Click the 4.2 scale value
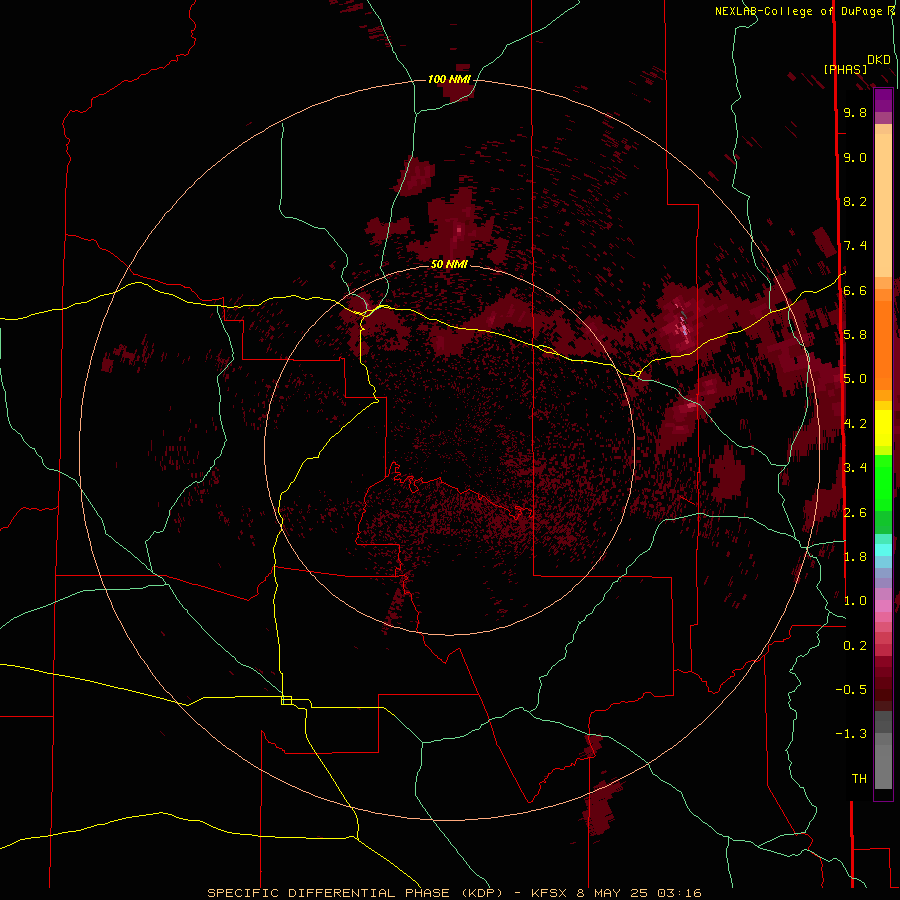900x900 pixels. (x=855, y=424)
